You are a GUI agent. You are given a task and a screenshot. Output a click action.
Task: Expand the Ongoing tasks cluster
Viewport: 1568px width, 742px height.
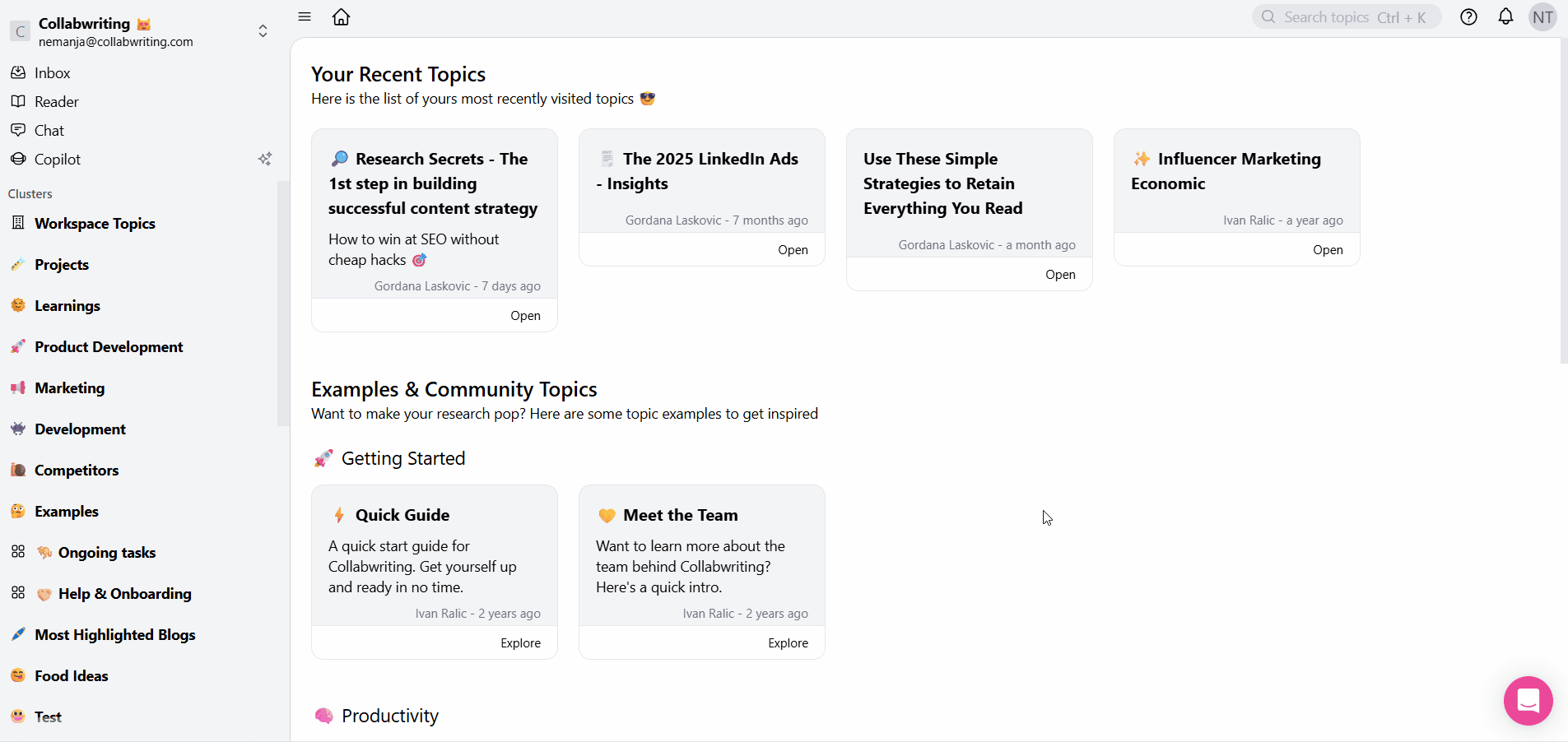[18, 552]
